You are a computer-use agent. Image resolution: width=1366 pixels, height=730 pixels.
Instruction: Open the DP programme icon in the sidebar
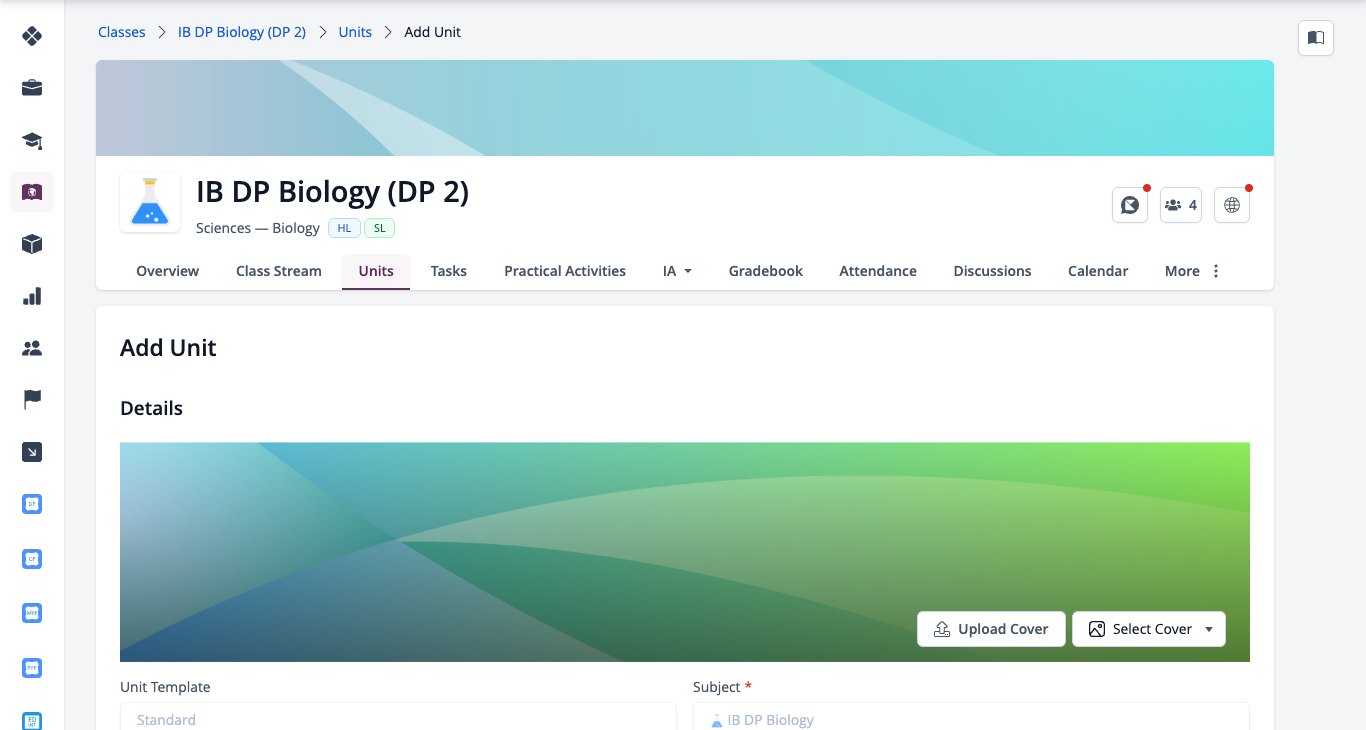coord(32,504)
